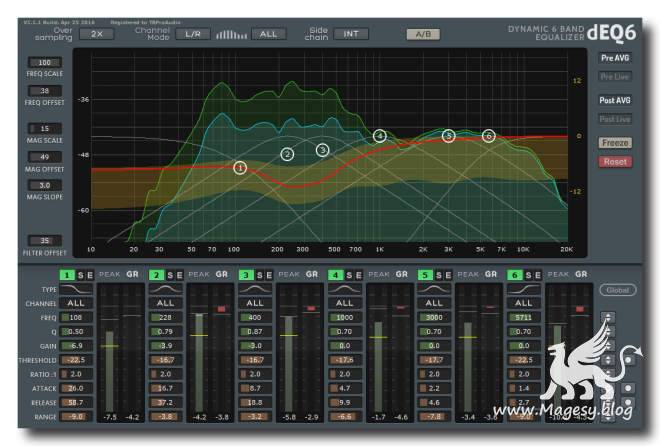Click band 2 Freq slider value 228
Image resolution: width=660 pixels, height=446 pixels.
[x=166, y=317]
